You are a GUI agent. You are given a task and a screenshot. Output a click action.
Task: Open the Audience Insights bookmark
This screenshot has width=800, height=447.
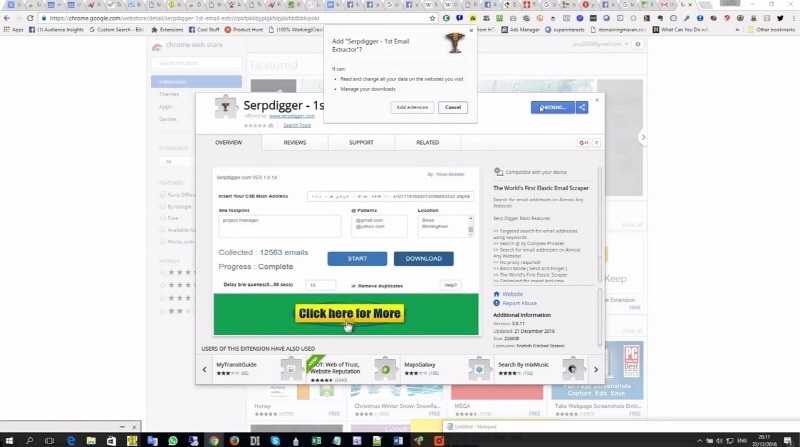pos(56,30)
